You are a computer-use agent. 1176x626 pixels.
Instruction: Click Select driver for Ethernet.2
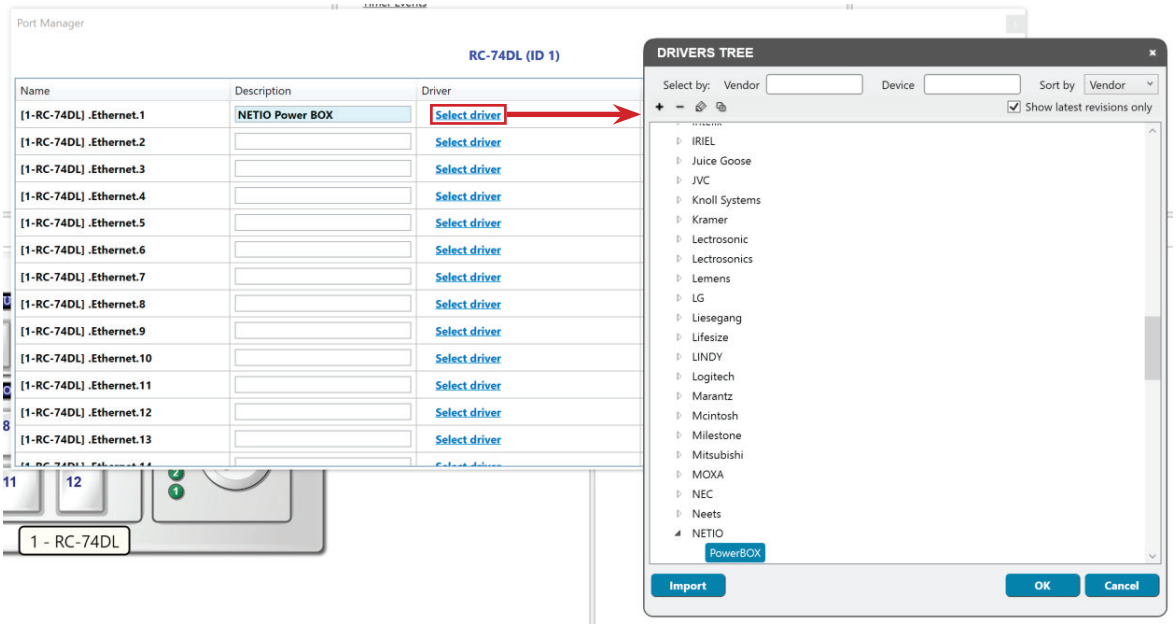468,142
